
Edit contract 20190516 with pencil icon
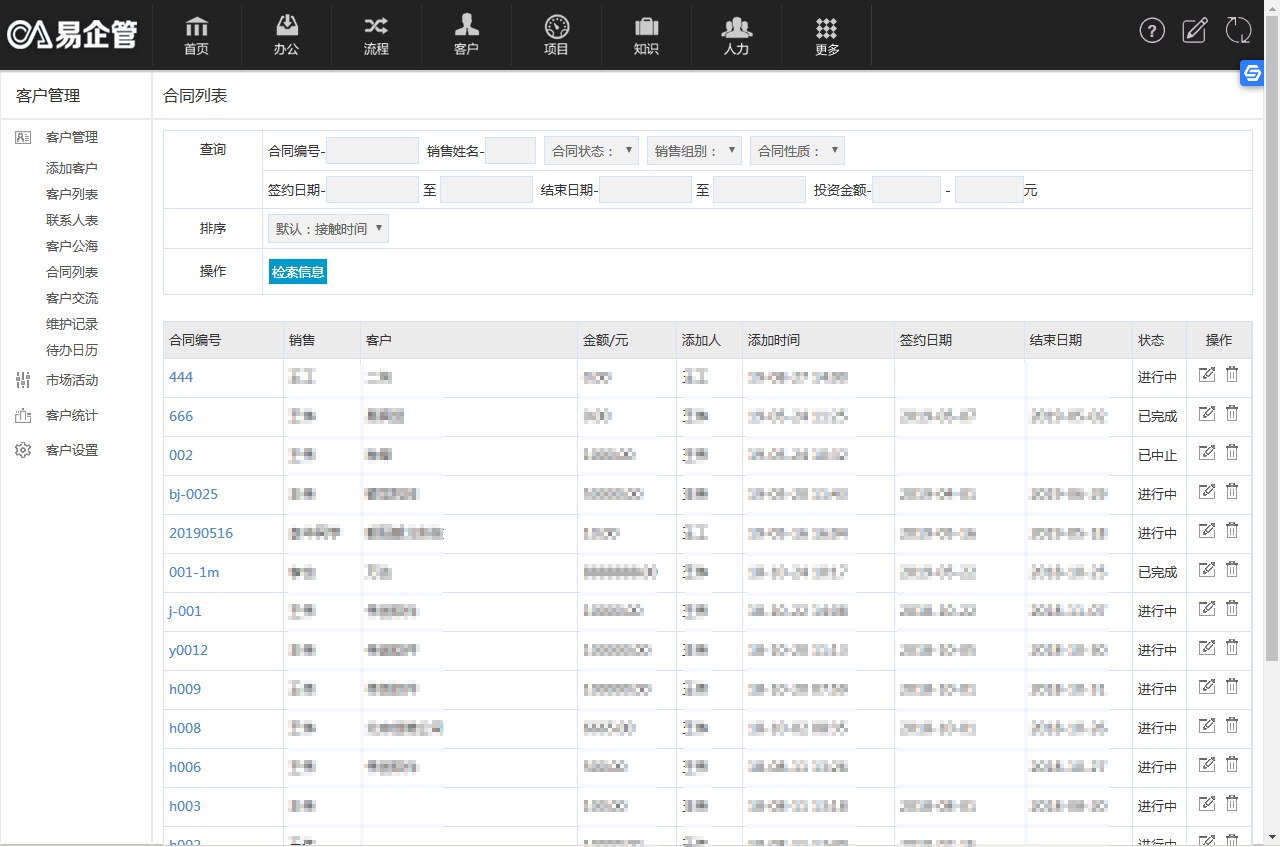pos(1207,530)
